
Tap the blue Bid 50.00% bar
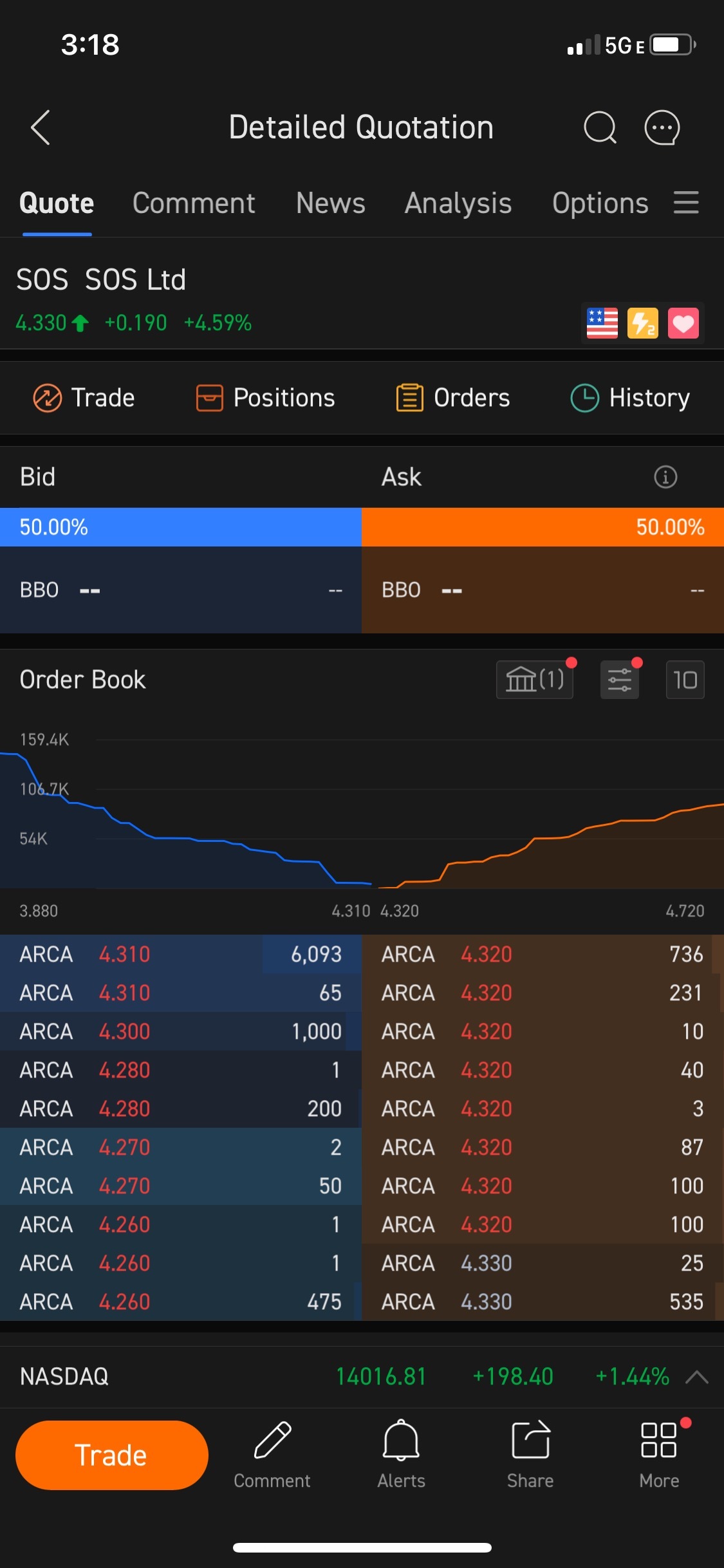[181, 527]
